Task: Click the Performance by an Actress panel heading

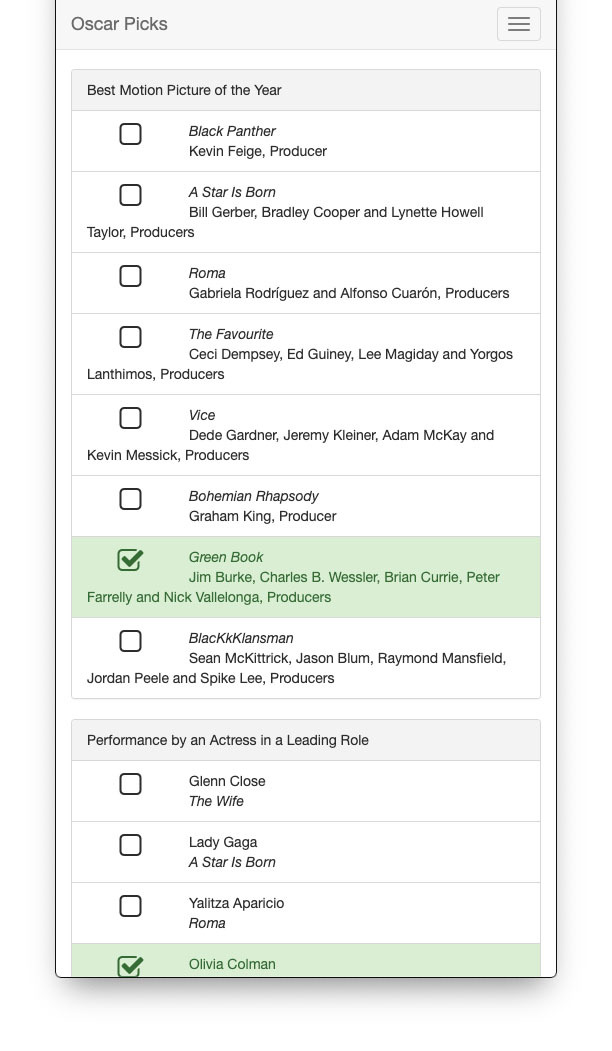Action: (228, 740)
